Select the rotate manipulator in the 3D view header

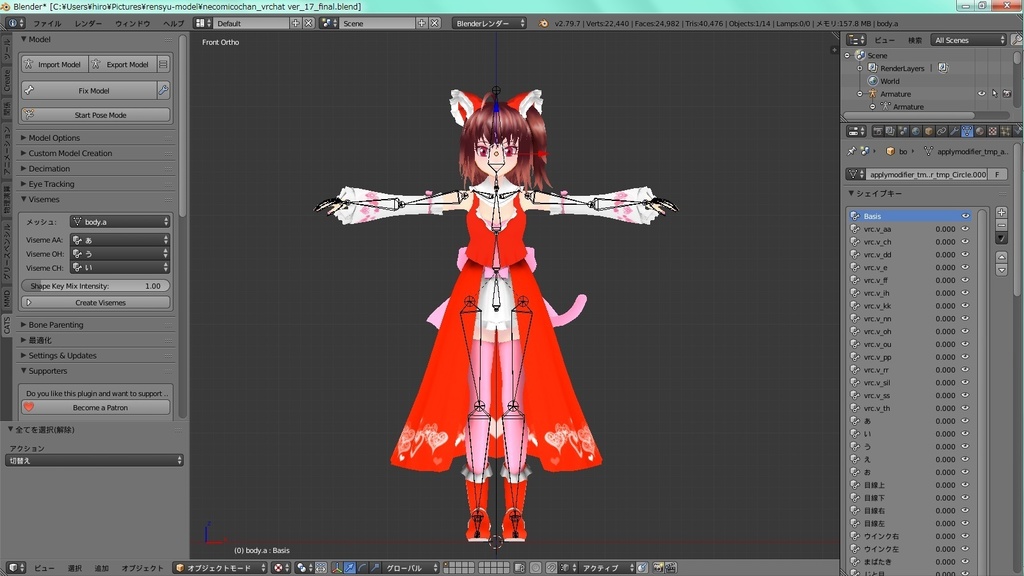pyautogui.click(x=361, y=568)
